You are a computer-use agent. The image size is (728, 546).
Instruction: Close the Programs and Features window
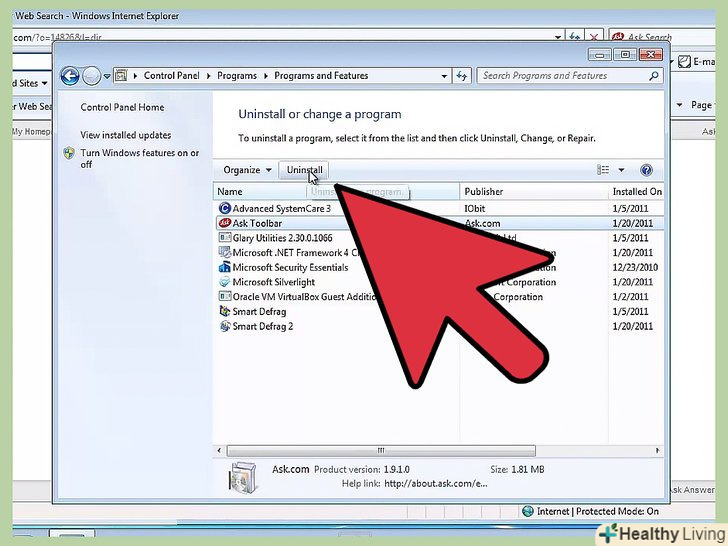coord(650,55)
